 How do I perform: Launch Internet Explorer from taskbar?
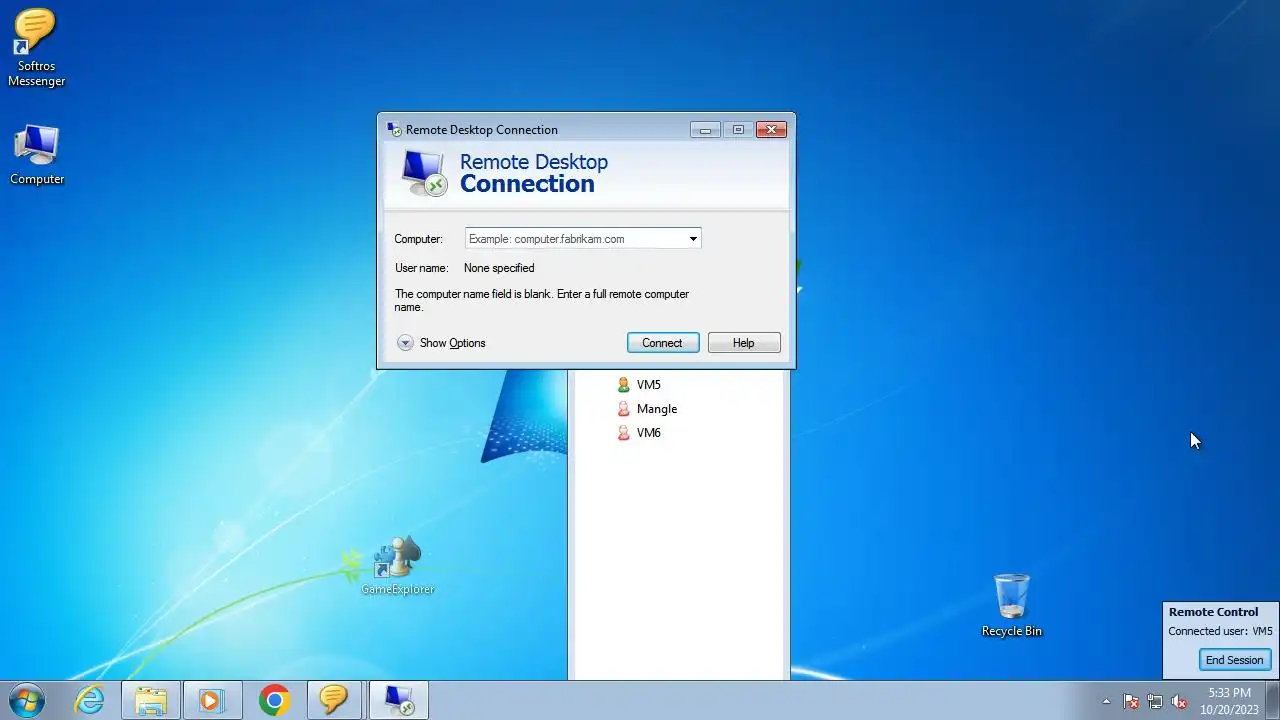(90, 700)
